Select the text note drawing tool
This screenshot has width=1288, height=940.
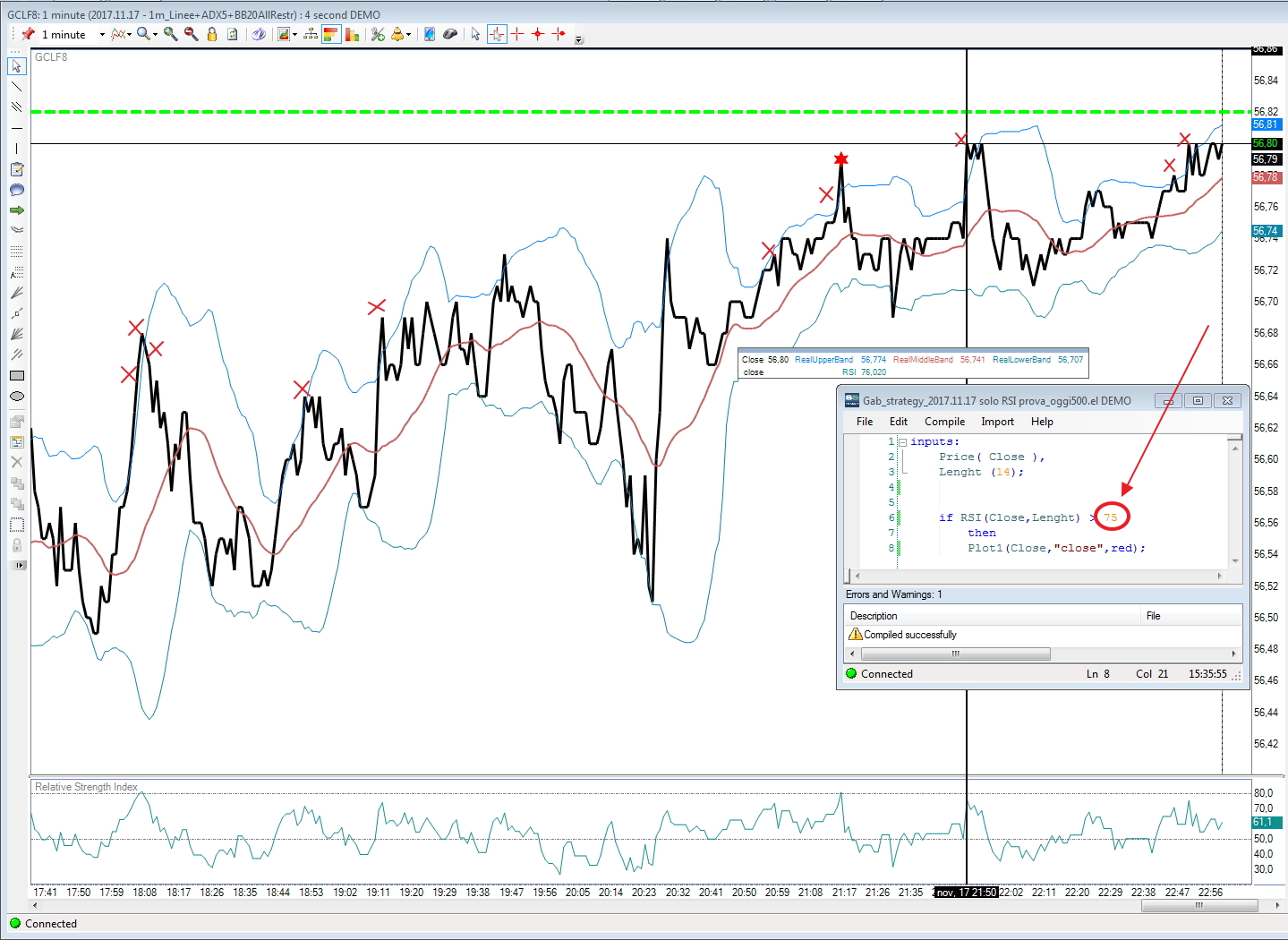click(x=16, y=169)
